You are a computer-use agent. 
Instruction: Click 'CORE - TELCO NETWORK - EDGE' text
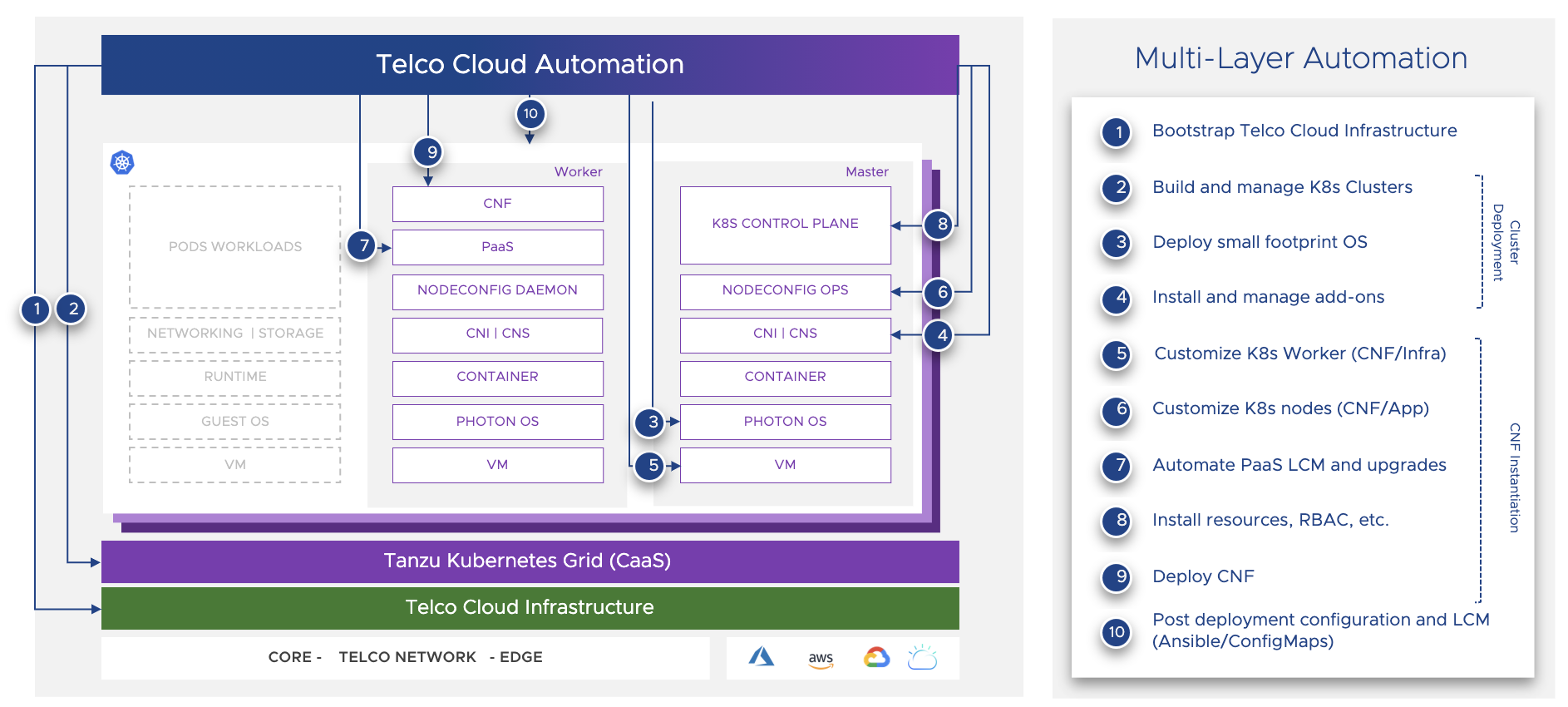[406, 657]
